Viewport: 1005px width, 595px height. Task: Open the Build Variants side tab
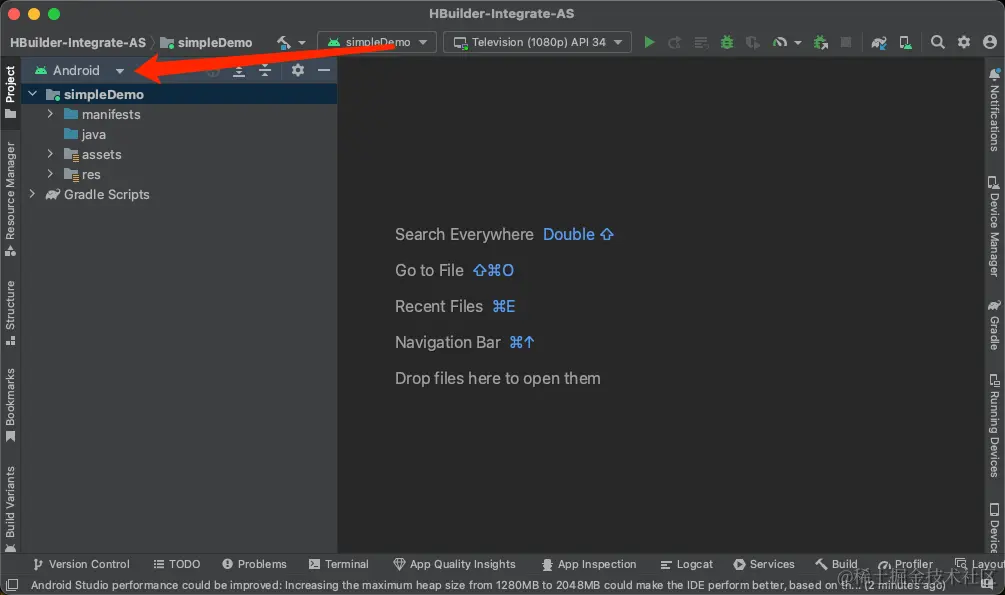(10, 508)
